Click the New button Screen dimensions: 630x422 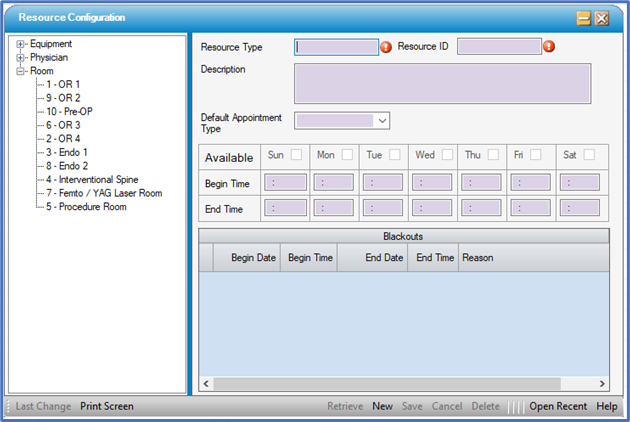click(x=382, y=407)
